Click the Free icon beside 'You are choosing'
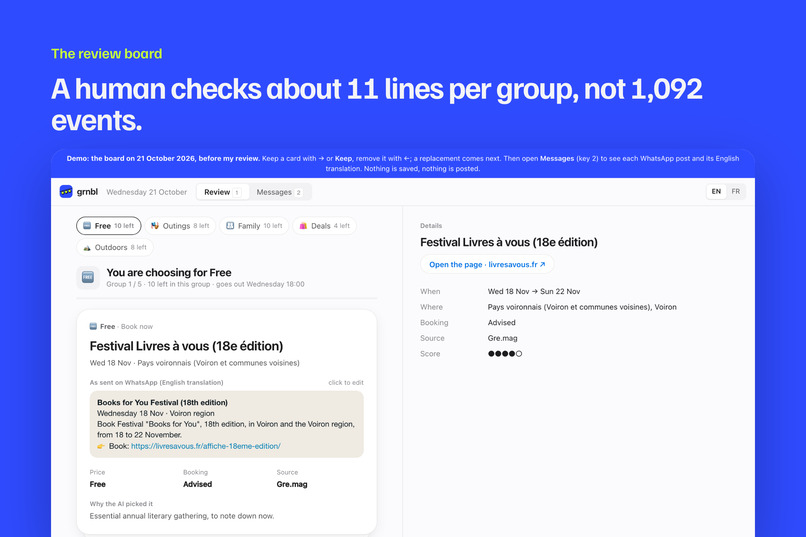The image size is (806, 537). (x=88, y=277)
